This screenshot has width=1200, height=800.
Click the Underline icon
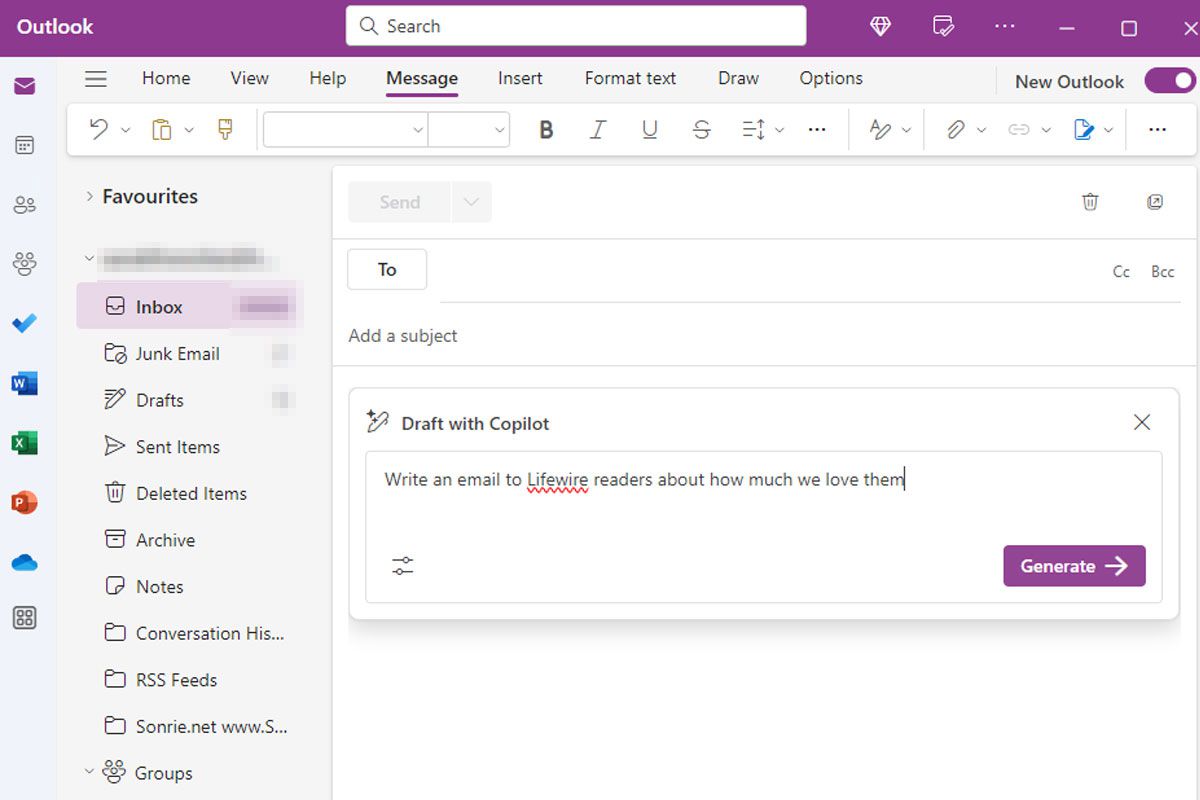click(650, 130)
